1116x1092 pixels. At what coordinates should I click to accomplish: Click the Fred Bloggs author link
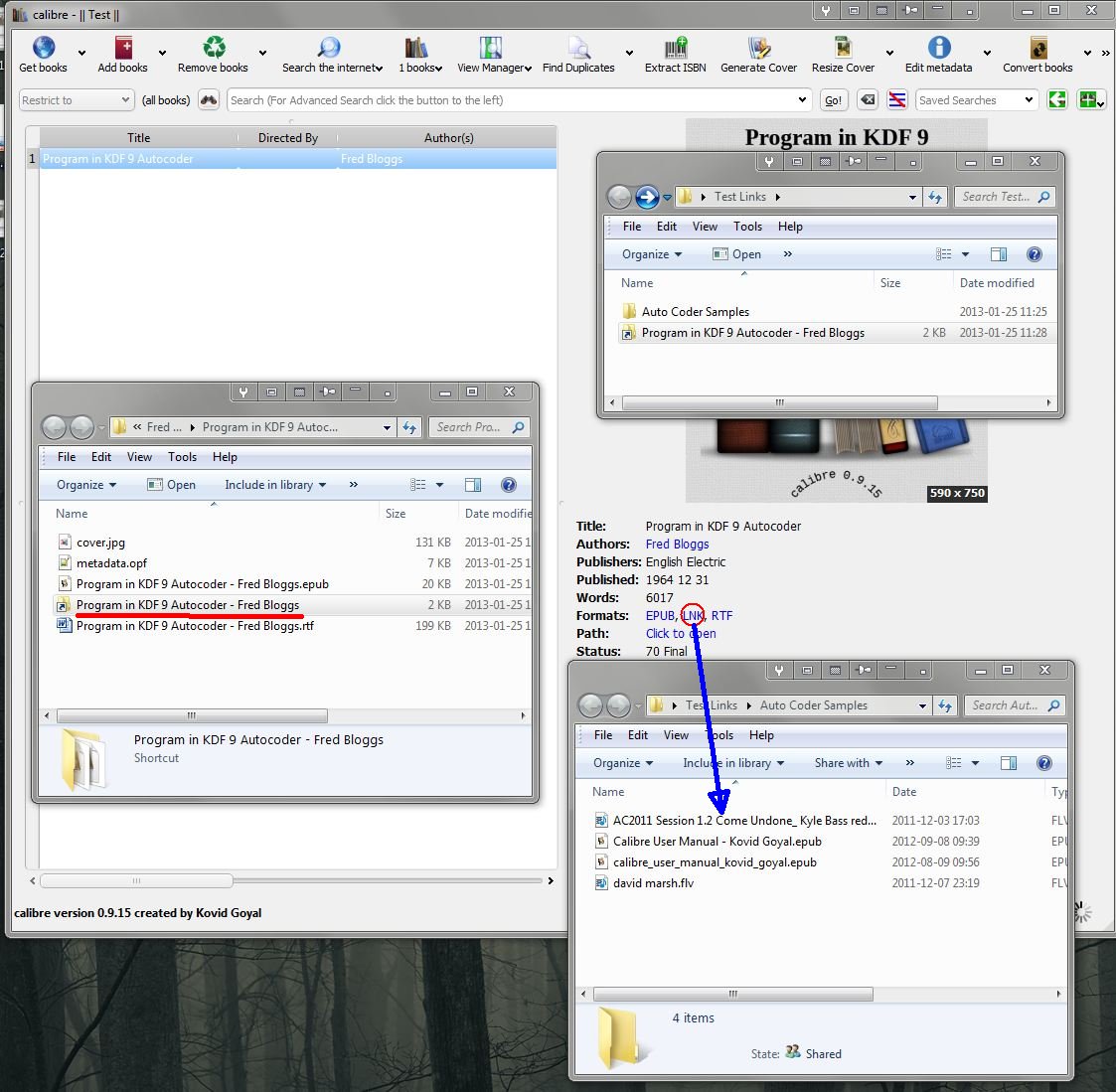677,544
